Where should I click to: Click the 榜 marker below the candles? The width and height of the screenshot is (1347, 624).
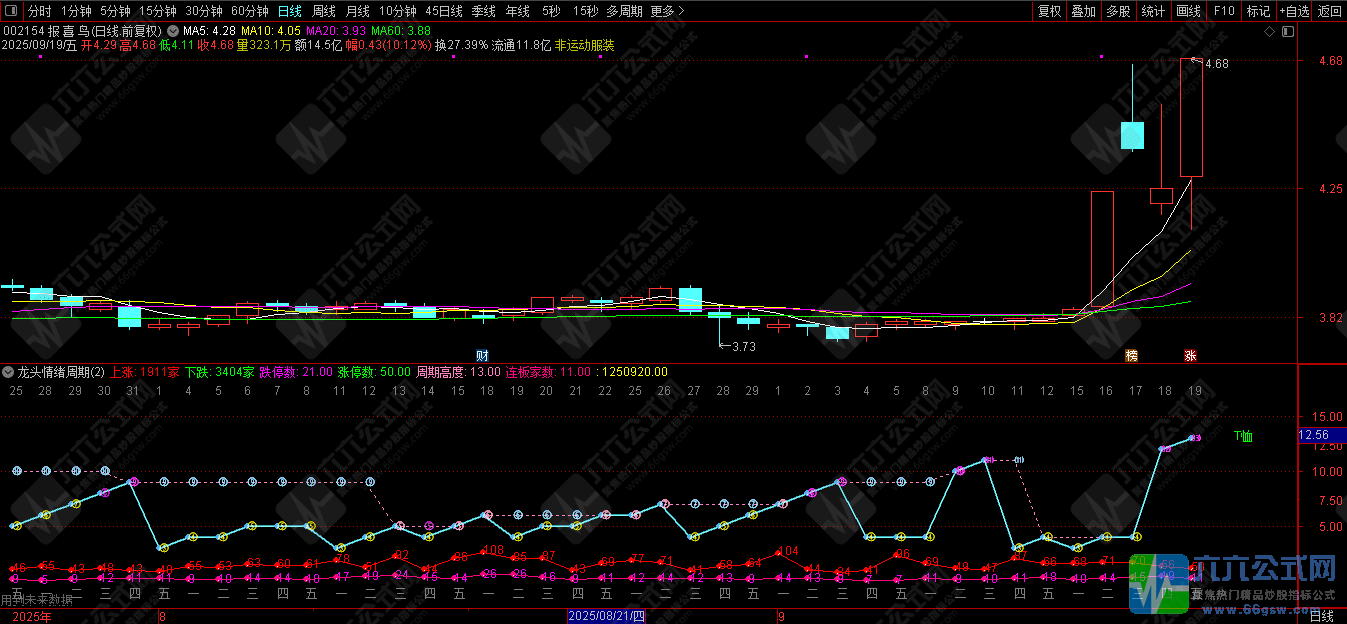pos(1131,355)
